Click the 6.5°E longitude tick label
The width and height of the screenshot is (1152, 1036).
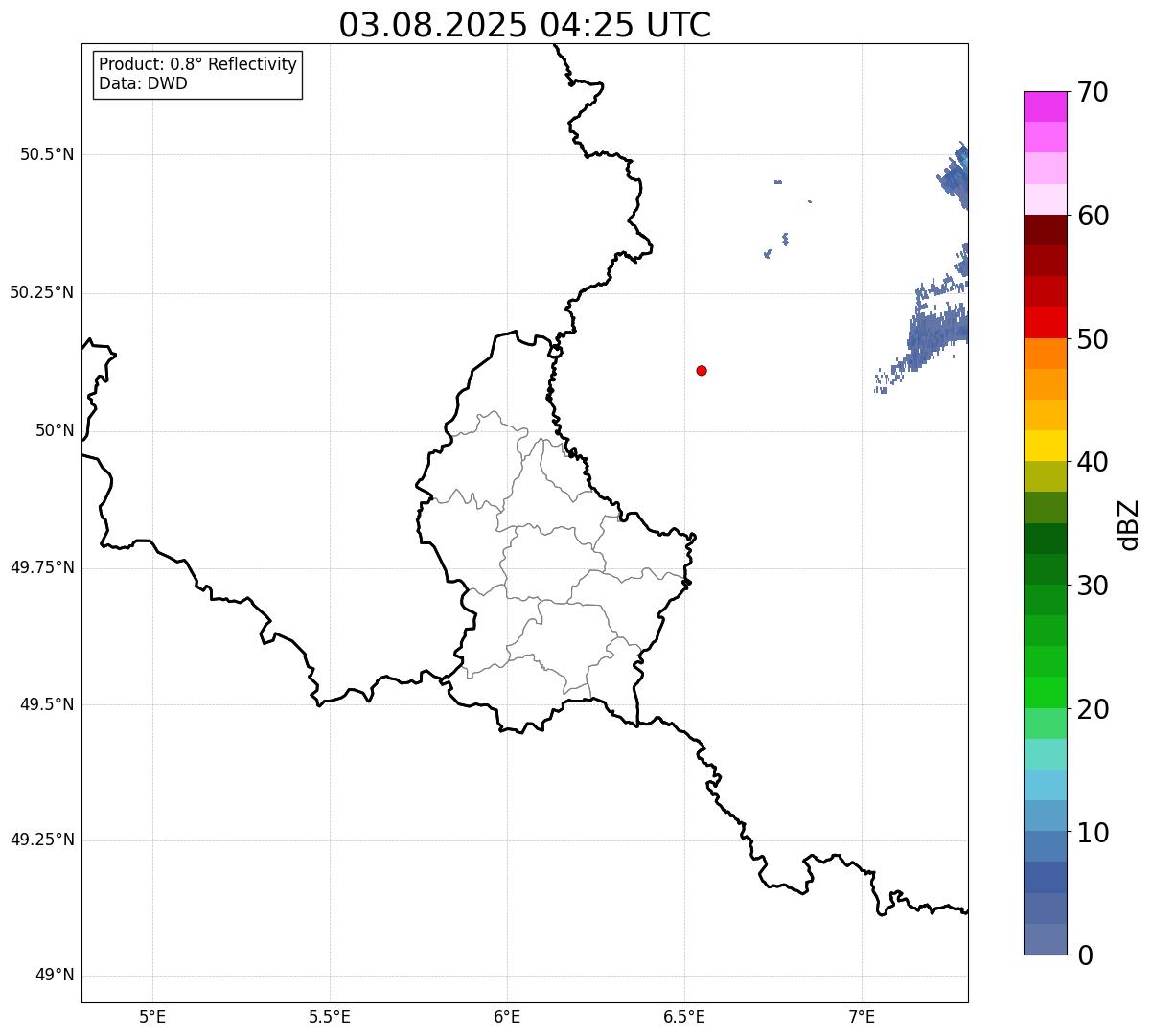(684, 1017)
